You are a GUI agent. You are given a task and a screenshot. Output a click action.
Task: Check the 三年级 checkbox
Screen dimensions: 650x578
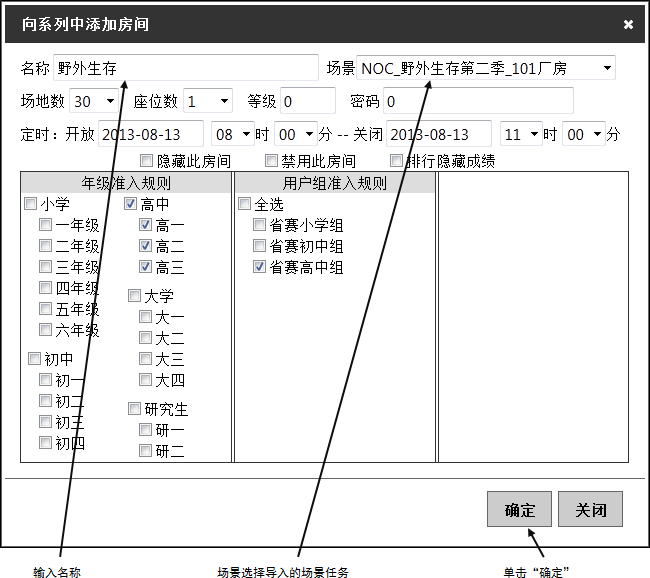[45, 266]
